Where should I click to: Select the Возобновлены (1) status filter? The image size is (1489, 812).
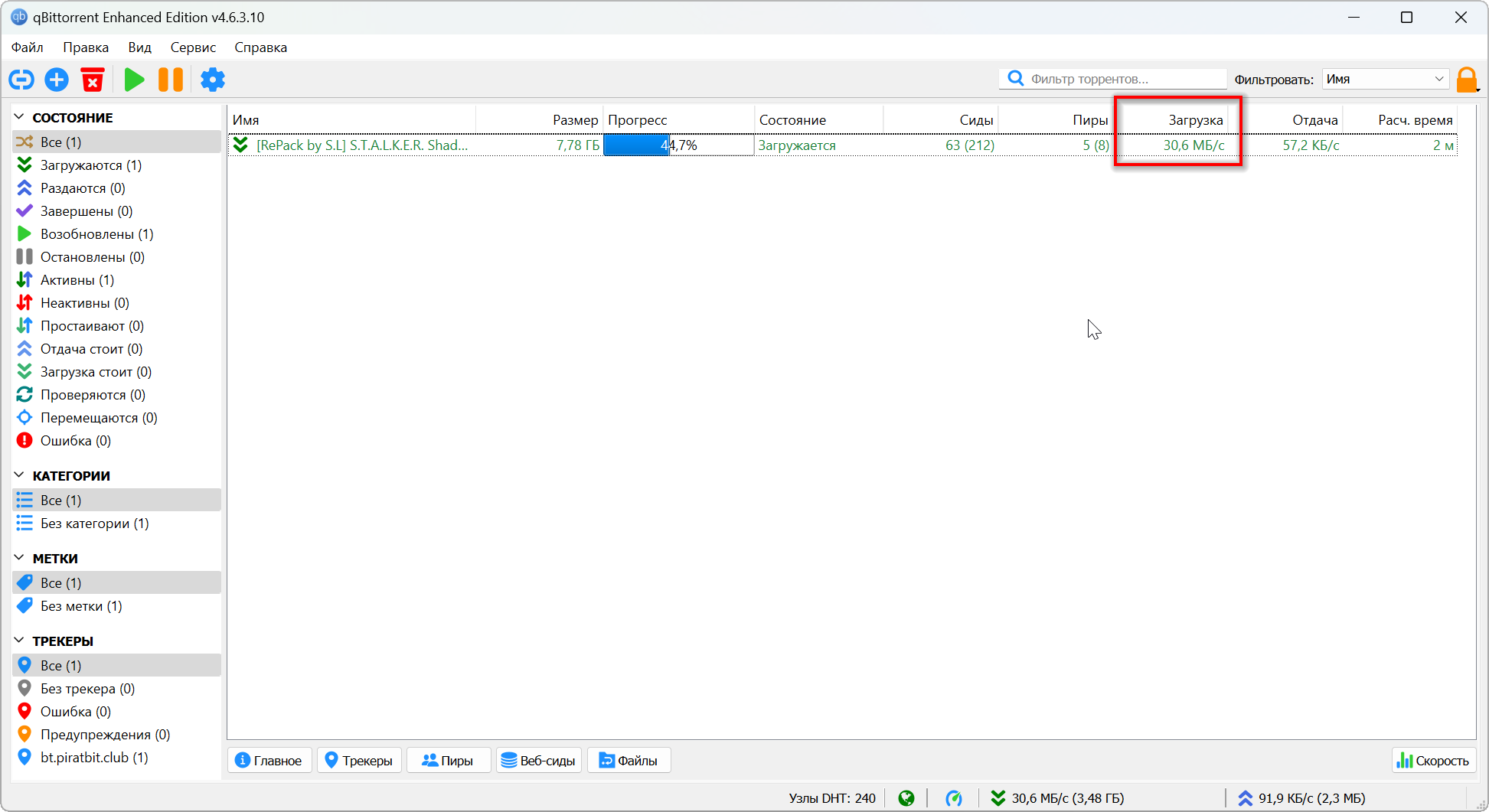117,234
